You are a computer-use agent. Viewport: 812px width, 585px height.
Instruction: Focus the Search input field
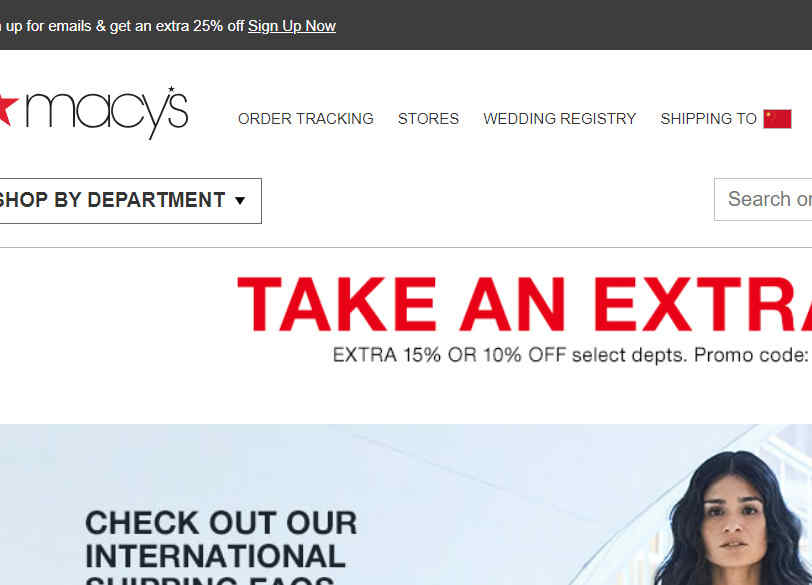click(x=763, y=199)
